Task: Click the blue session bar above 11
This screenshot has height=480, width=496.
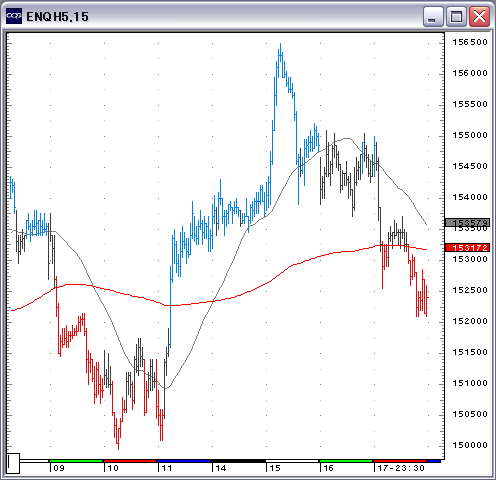Action: [184, 461]
